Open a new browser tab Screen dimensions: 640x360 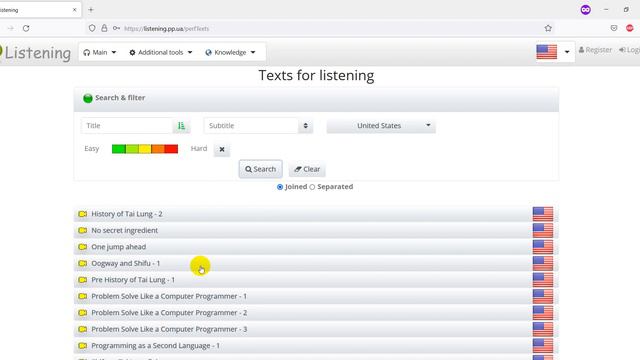coord(91,10)
